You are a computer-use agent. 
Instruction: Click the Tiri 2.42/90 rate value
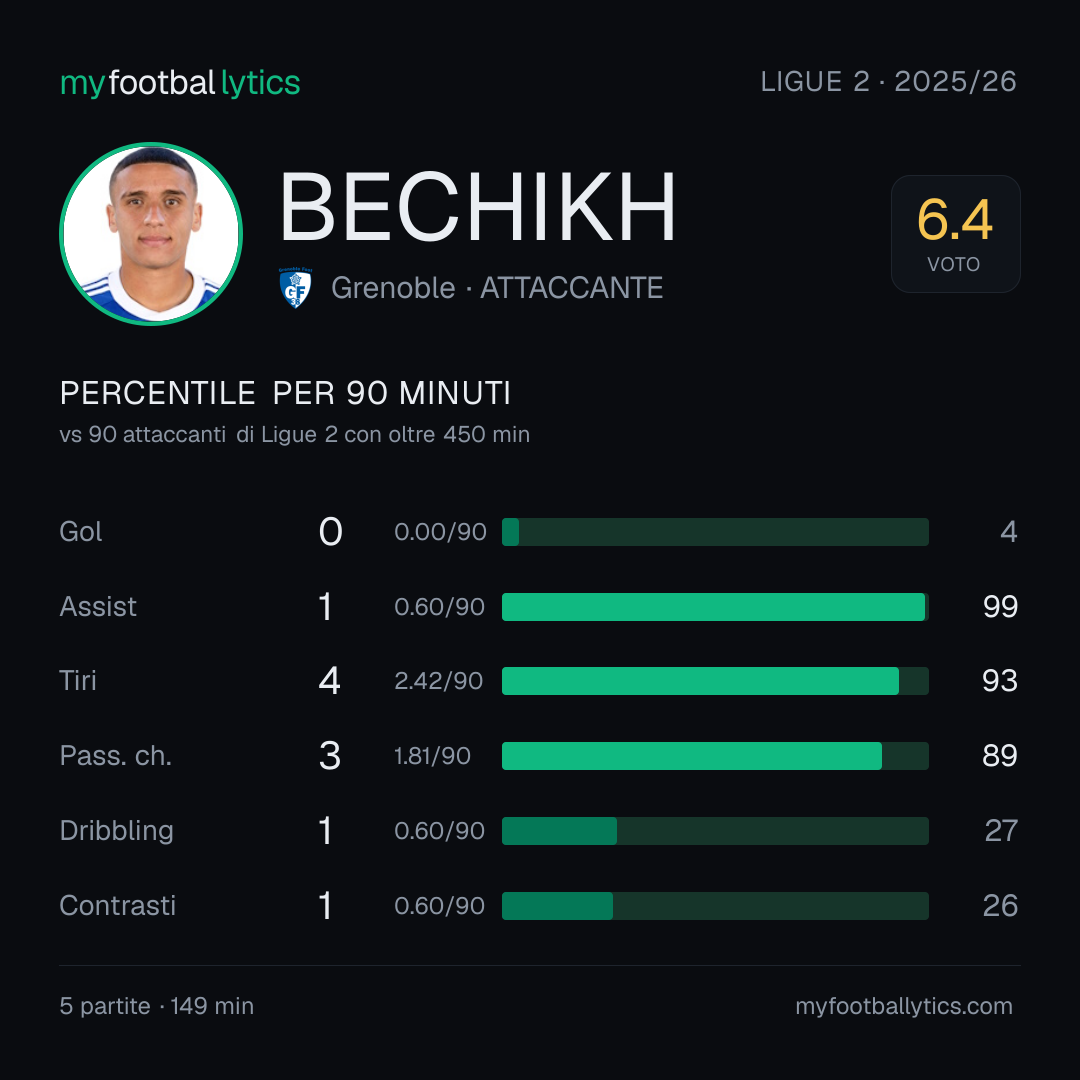pos(438,681)
